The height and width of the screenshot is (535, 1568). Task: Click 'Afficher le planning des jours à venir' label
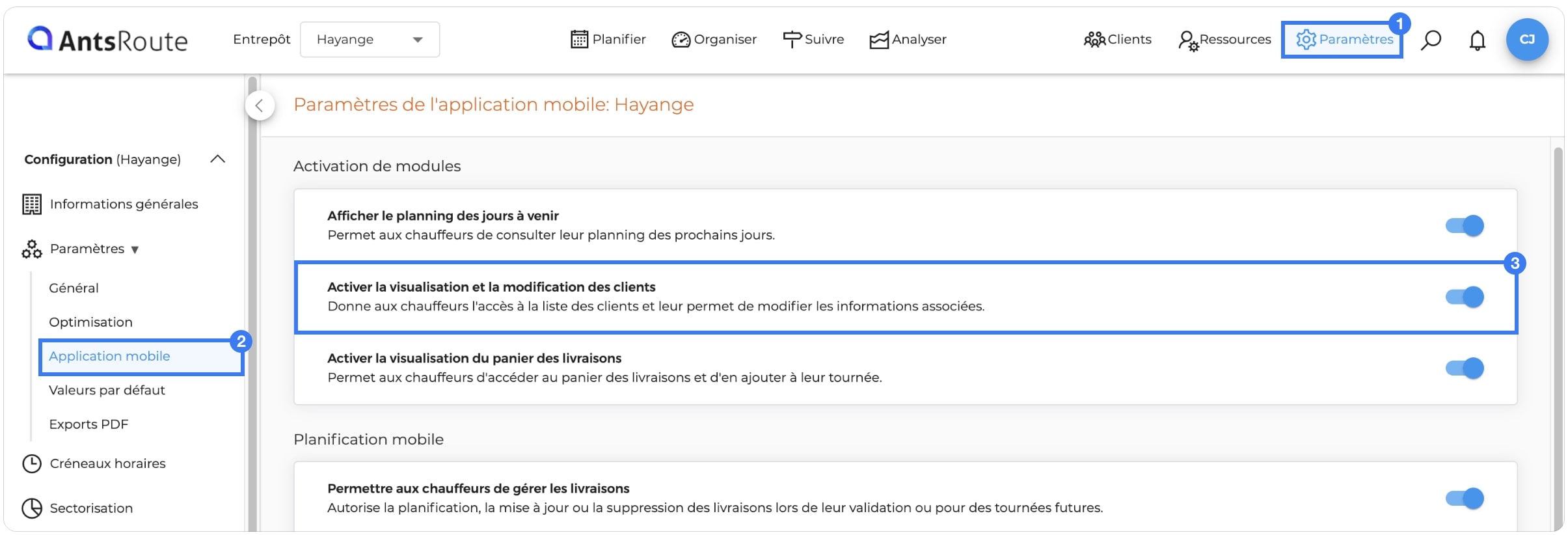pos(443,216)
